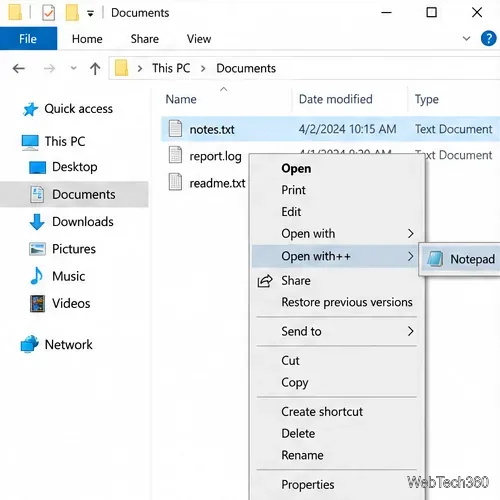Open Pictures label in navigation pane
Image resolution: width=500 pixels, height=500 pixels.
[x=74, y=249]
